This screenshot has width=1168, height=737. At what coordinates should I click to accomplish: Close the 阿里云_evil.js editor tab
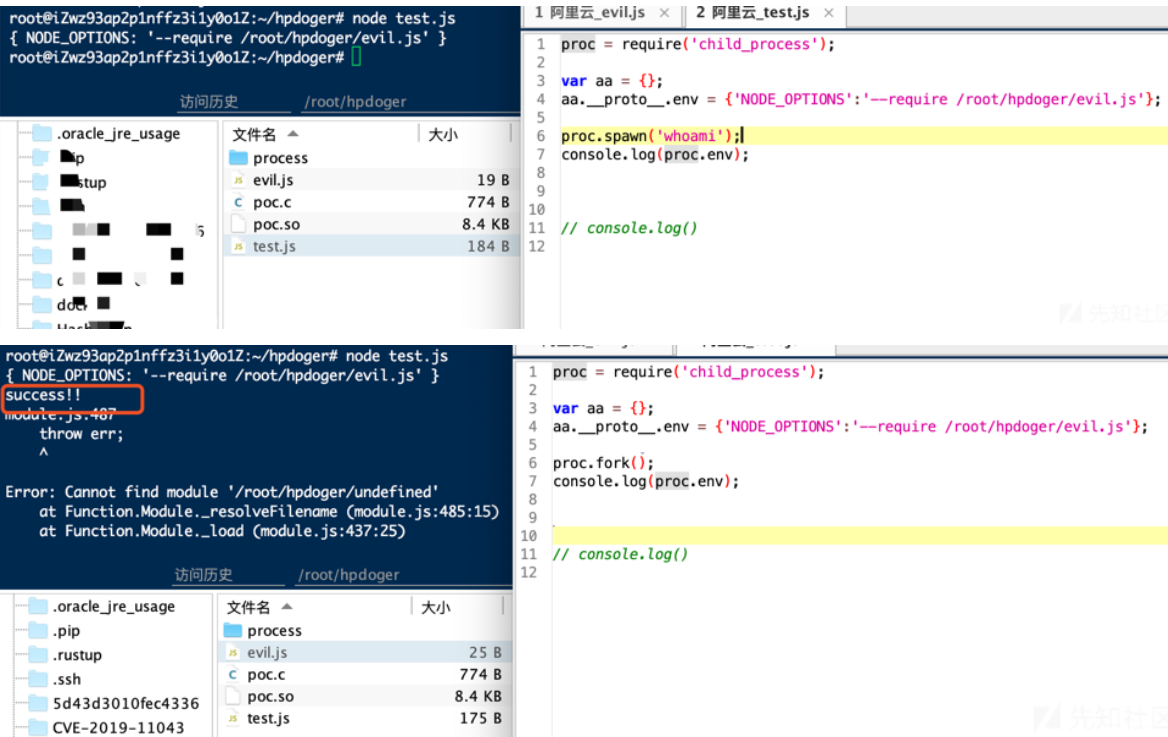tap(664, 13)
